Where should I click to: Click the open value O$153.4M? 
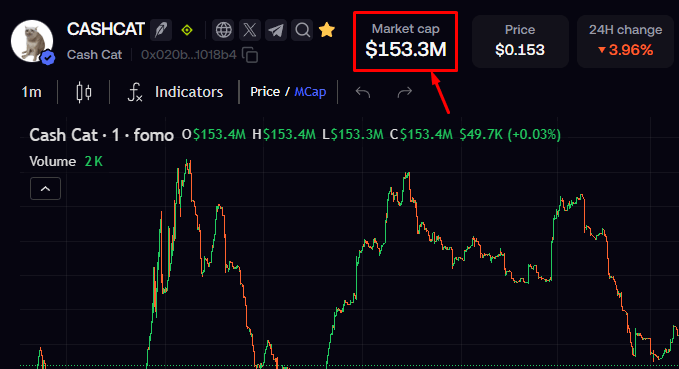click(x=214, y=135)
